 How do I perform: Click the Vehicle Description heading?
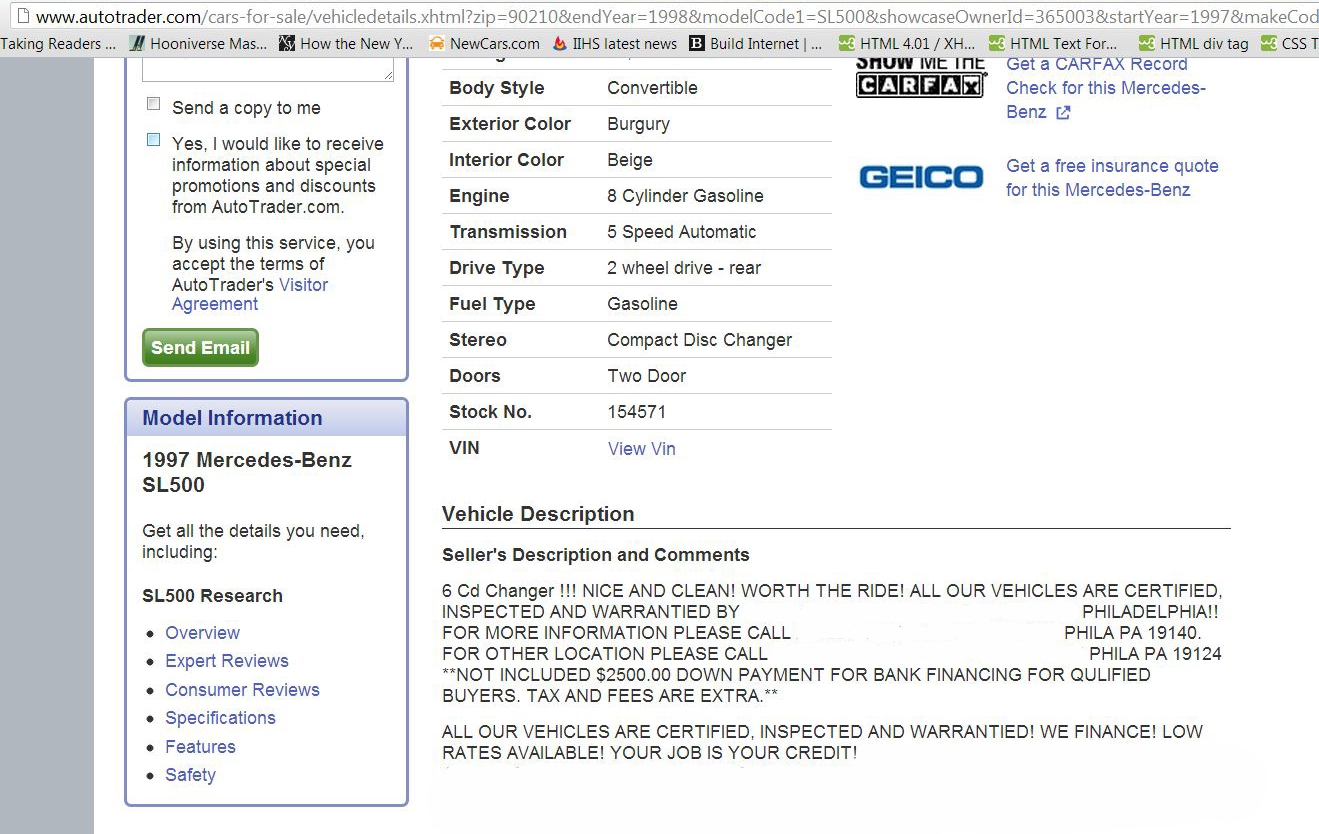(538, 514)
